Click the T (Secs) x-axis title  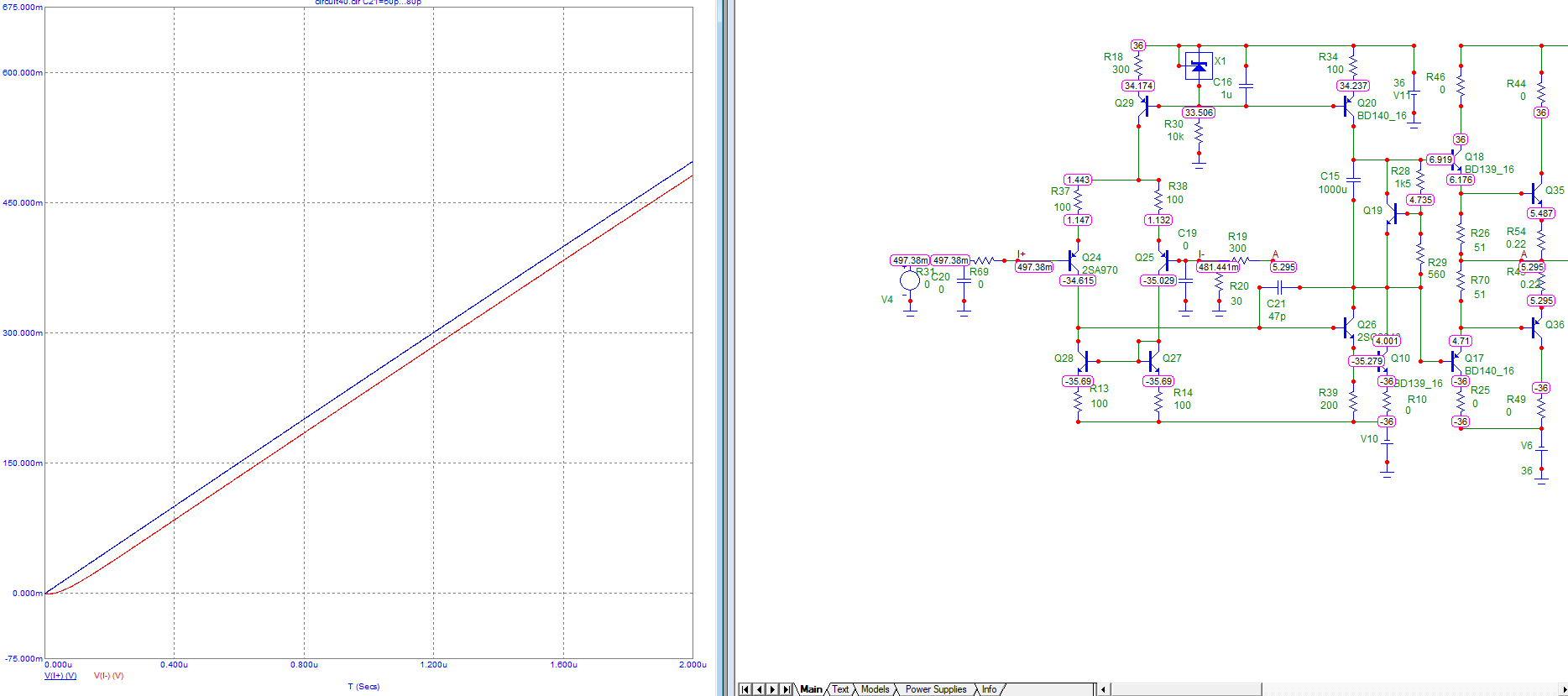(x=363, y=687)
